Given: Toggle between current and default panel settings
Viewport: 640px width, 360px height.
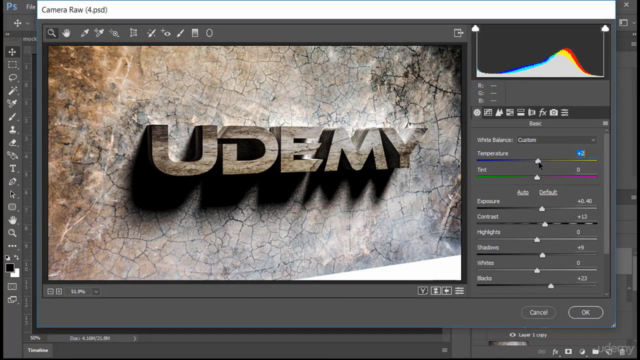Looking at the screenshot, I should click(x=459, y=291).
